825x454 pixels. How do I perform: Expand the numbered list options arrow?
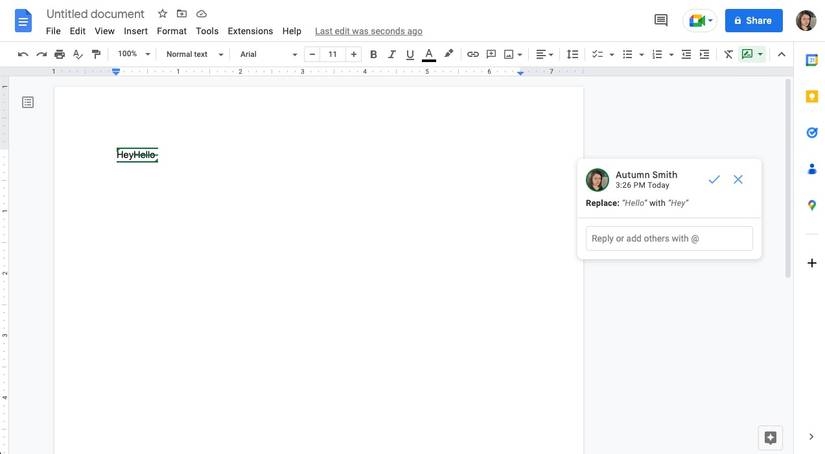pos(671,54)
